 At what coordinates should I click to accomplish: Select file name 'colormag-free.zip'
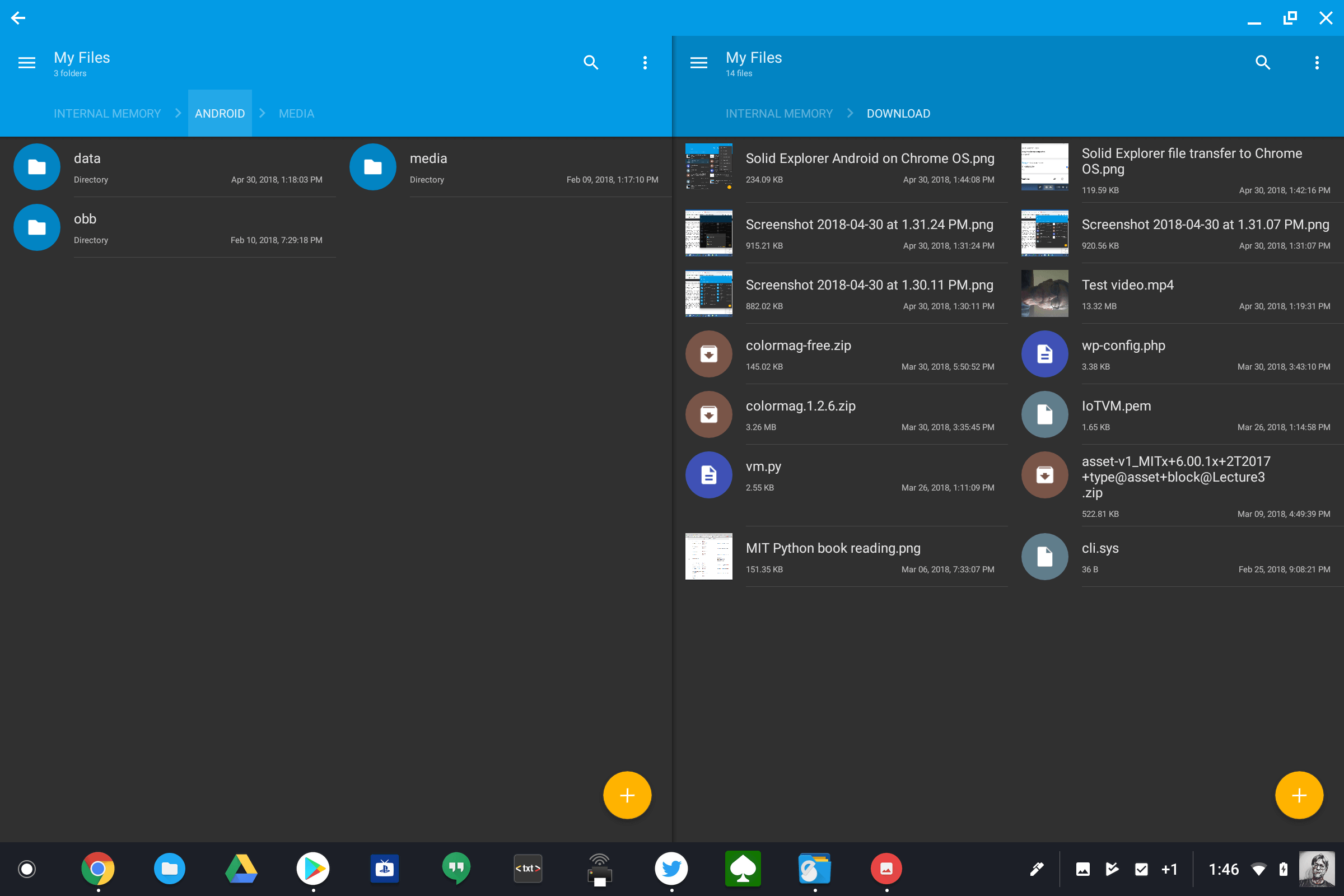click(799, 346)
